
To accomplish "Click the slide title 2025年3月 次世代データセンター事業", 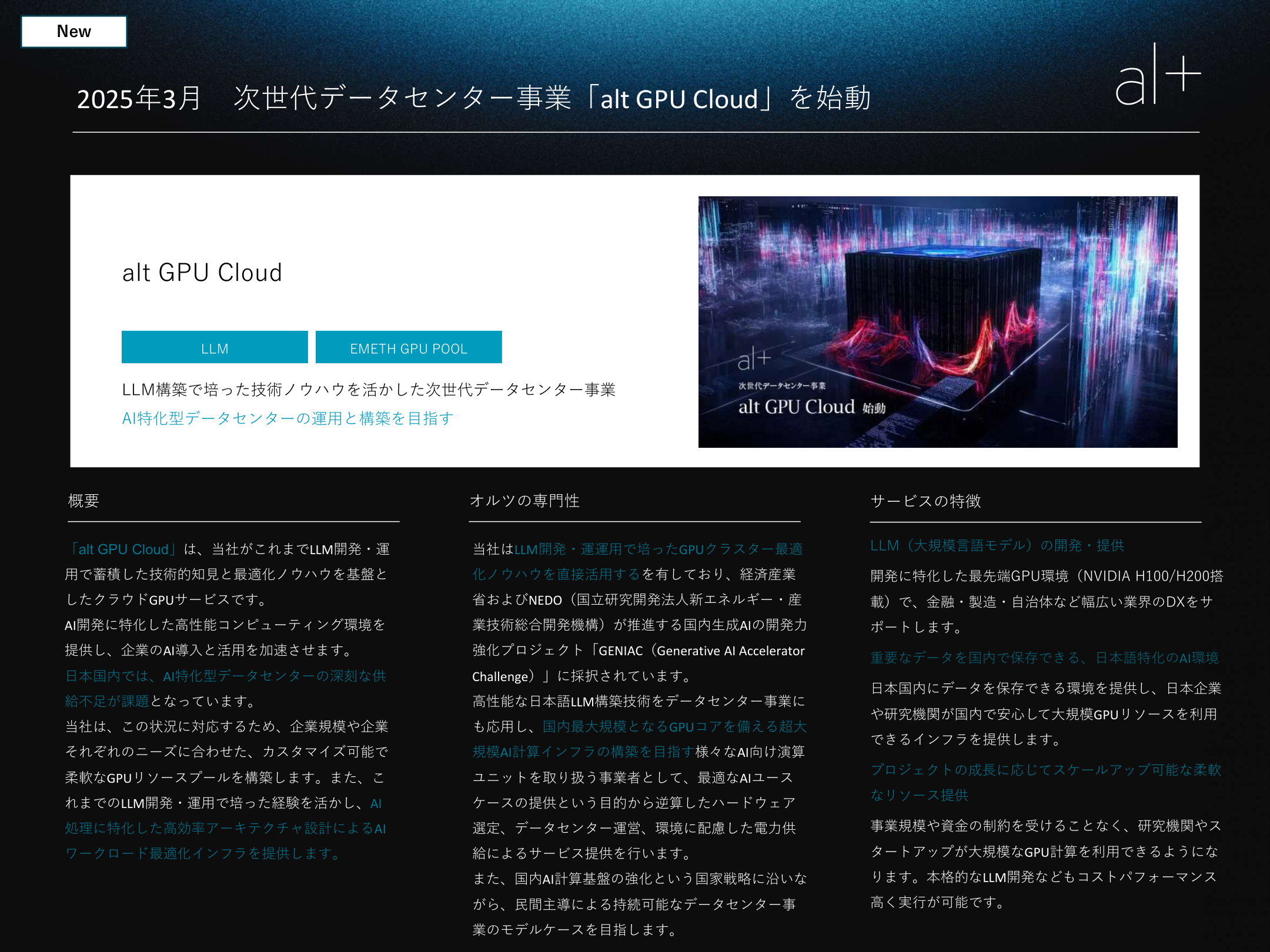I will [474, 98].
